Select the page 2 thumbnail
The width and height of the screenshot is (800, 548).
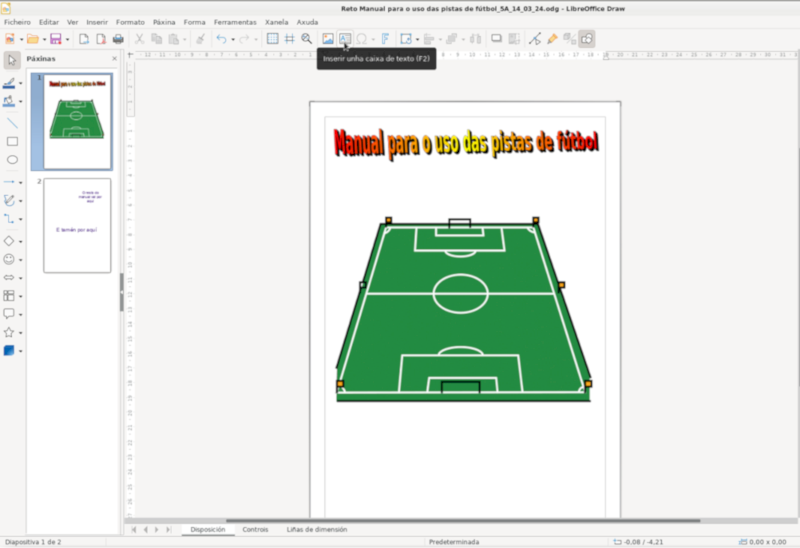pos(77,226)
